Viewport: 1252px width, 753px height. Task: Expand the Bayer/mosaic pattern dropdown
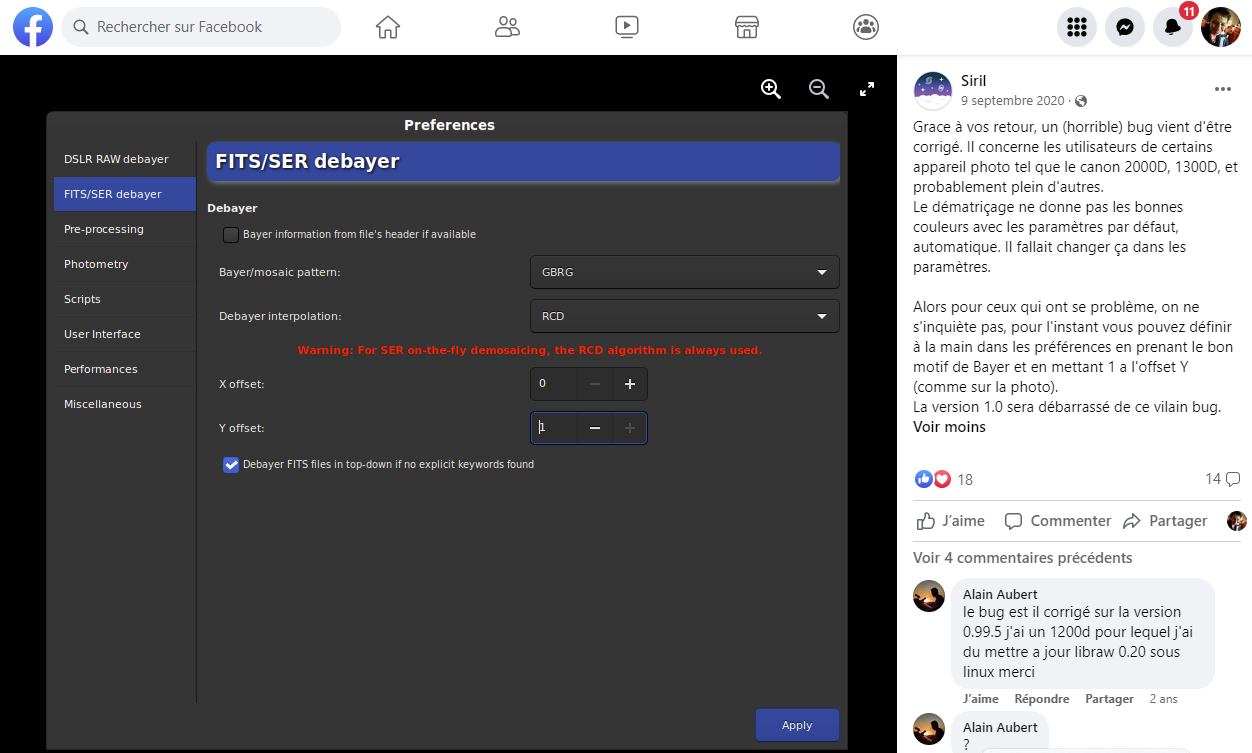coord(684,272)
